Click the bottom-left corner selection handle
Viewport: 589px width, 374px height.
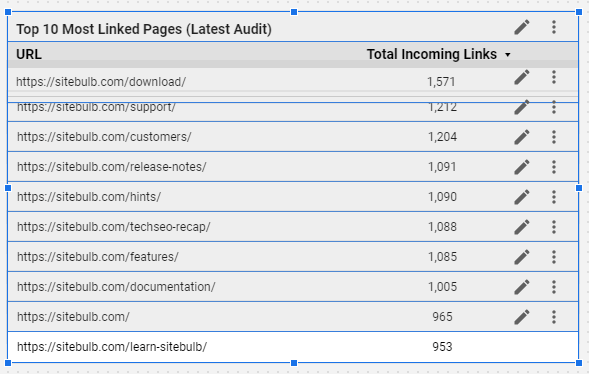click(x=8, y=363)
